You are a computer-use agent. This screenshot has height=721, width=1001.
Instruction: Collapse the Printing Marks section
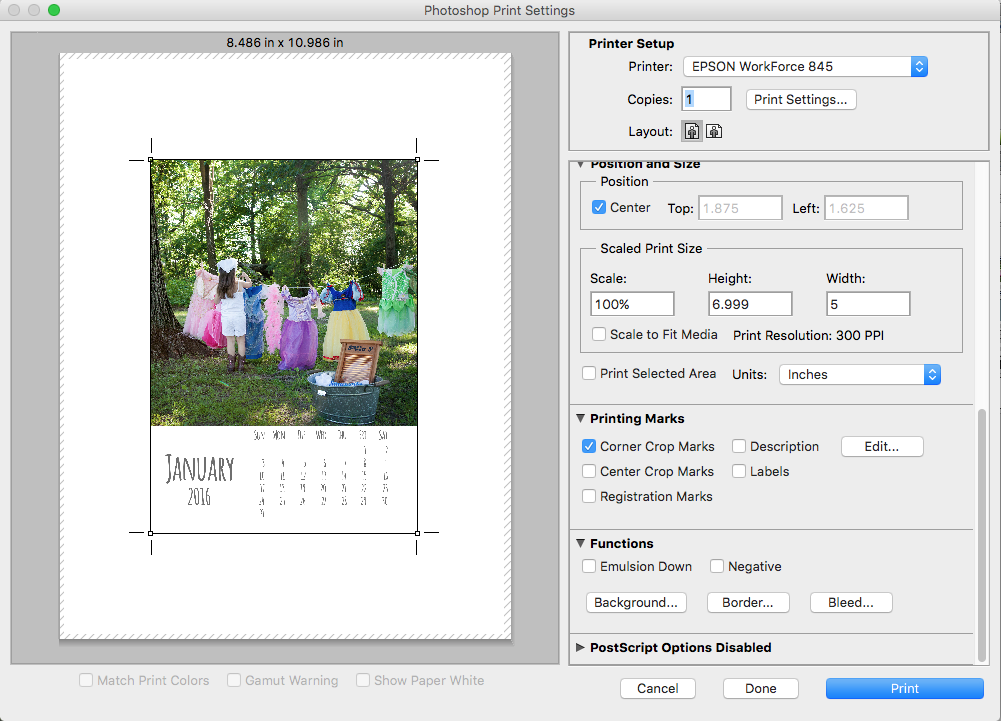pyautogui.click(x=581, y=418)
